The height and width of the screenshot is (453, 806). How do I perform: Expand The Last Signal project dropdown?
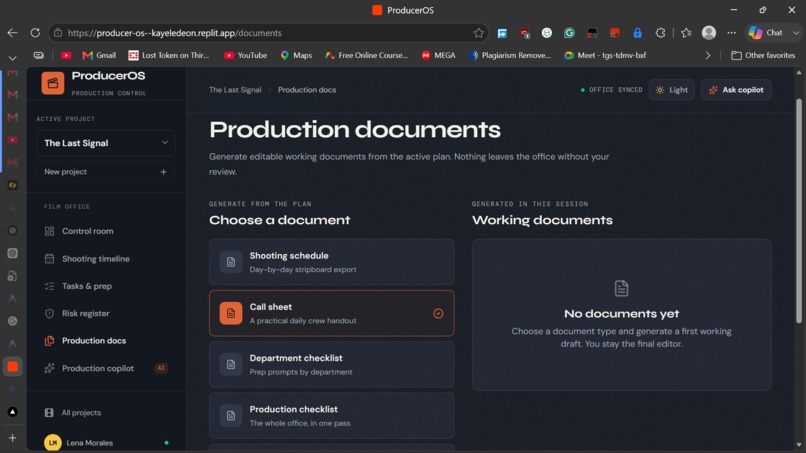[106, 143]
